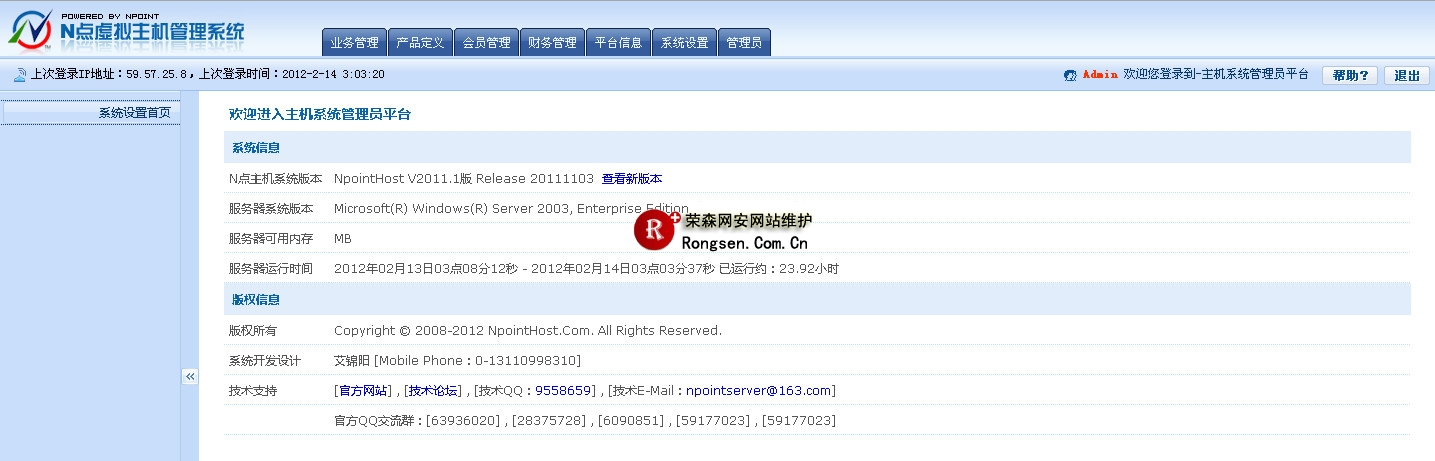Click the 查看新版本 link
The height and width of the screenshot is (461, 1435).
(x=631, y=179)
